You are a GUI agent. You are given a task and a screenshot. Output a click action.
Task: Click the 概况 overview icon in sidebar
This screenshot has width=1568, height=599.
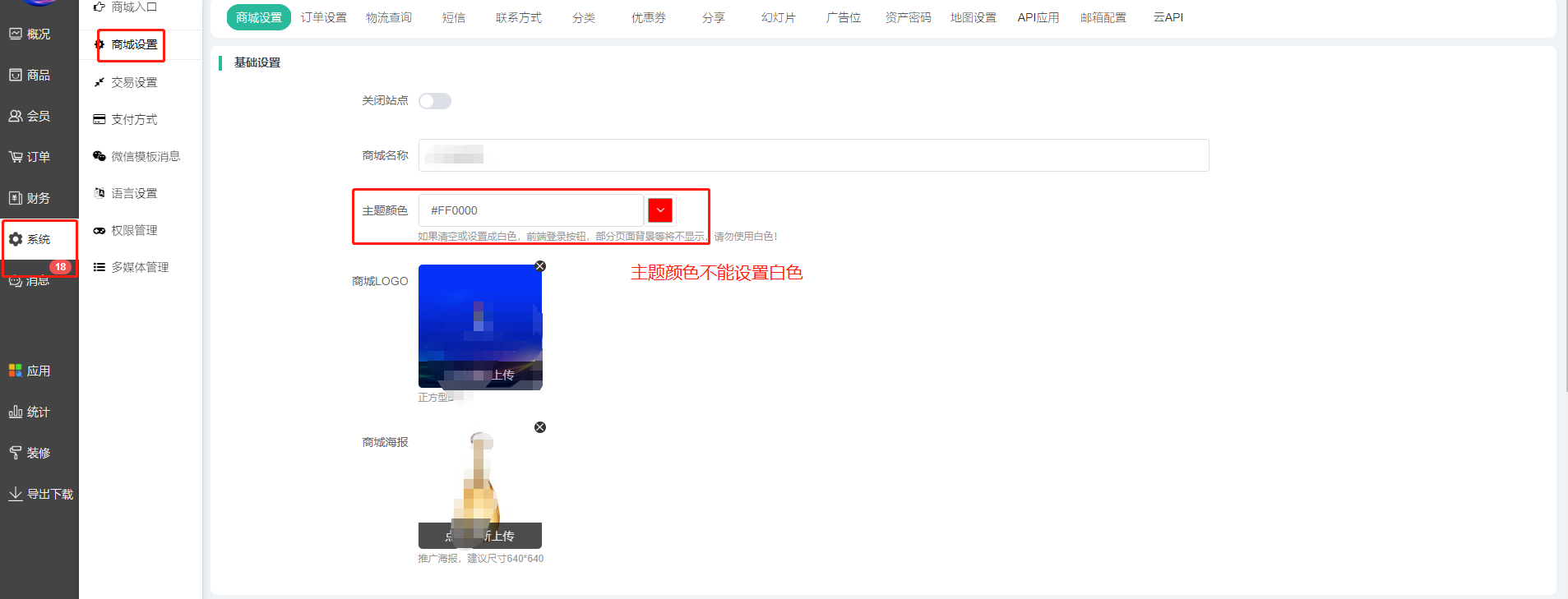[x=16, y=34]
